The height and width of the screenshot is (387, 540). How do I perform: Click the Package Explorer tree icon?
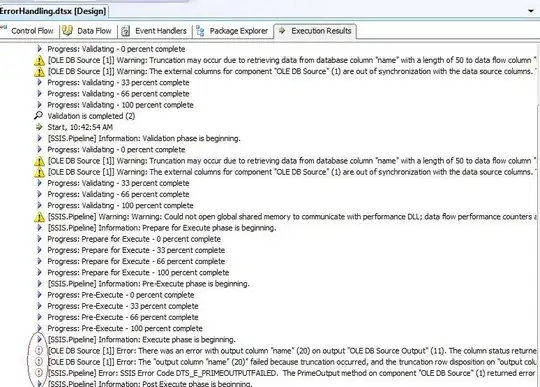click(200, 31)
